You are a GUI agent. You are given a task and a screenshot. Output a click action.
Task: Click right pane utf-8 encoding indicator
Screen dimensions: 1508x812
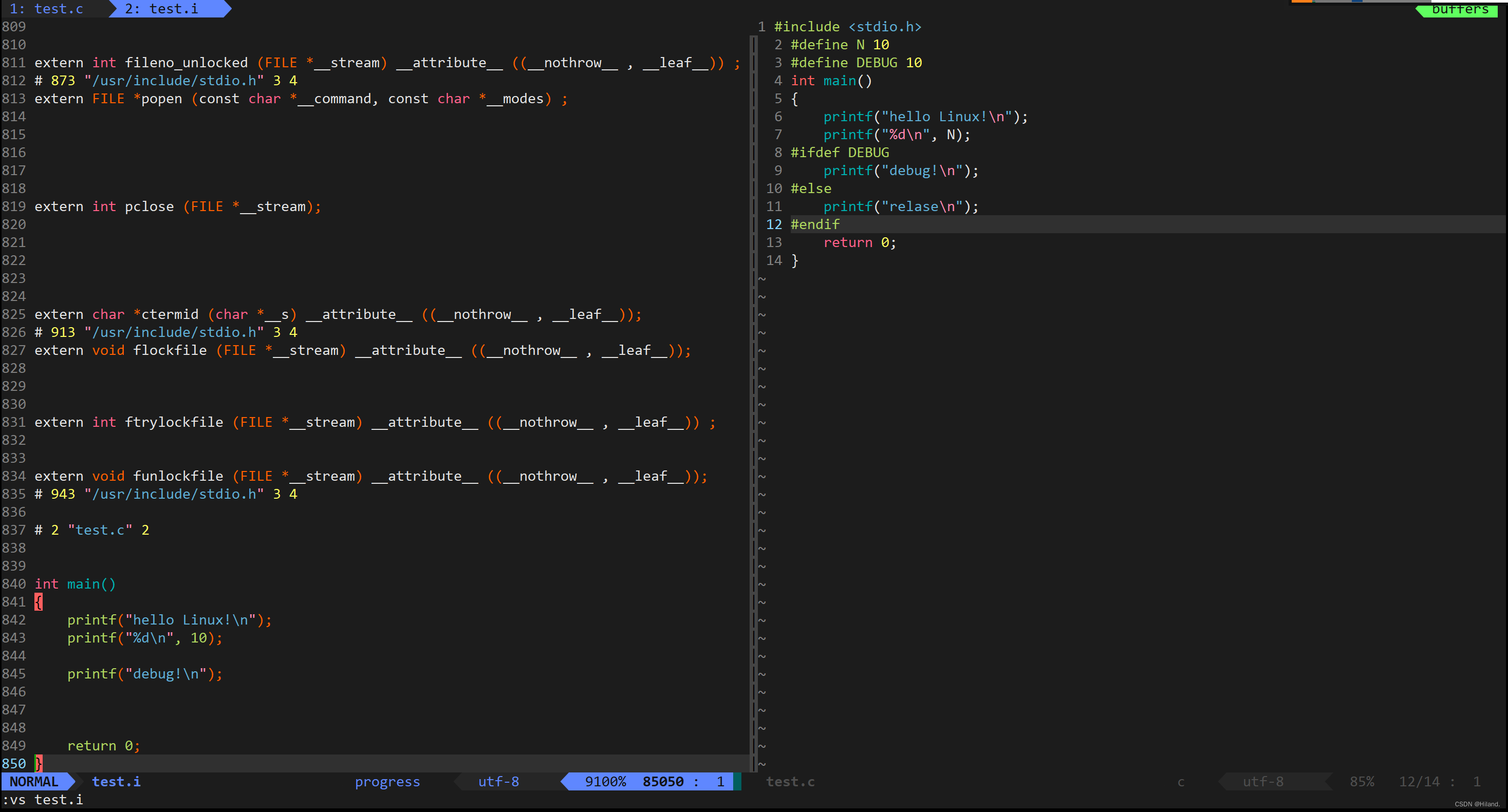pyautogui.click(x=1263, y=782)
